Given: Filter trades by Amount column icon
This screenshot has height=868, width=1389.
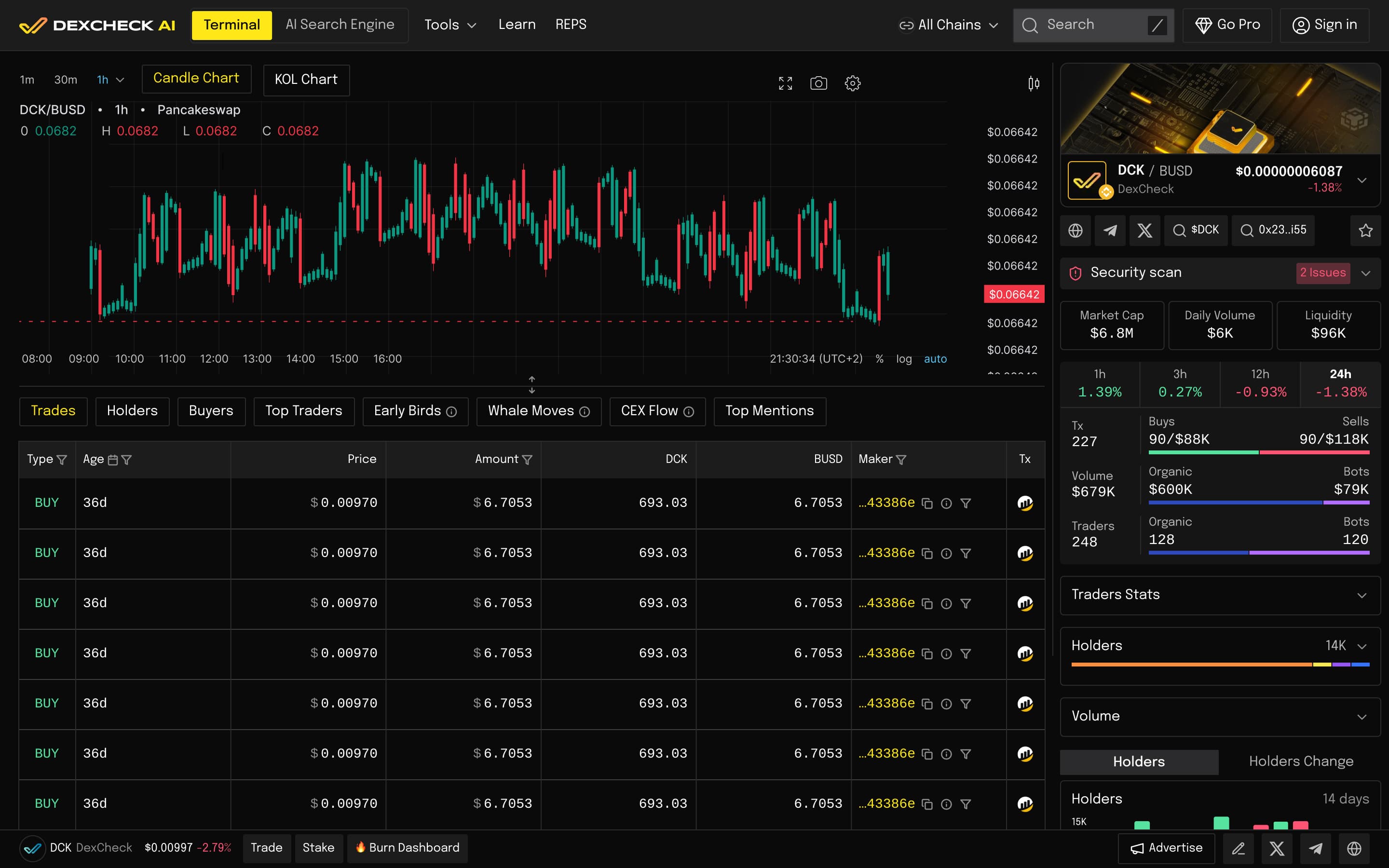Looking at the screenshot, I should tap(527, 460).
